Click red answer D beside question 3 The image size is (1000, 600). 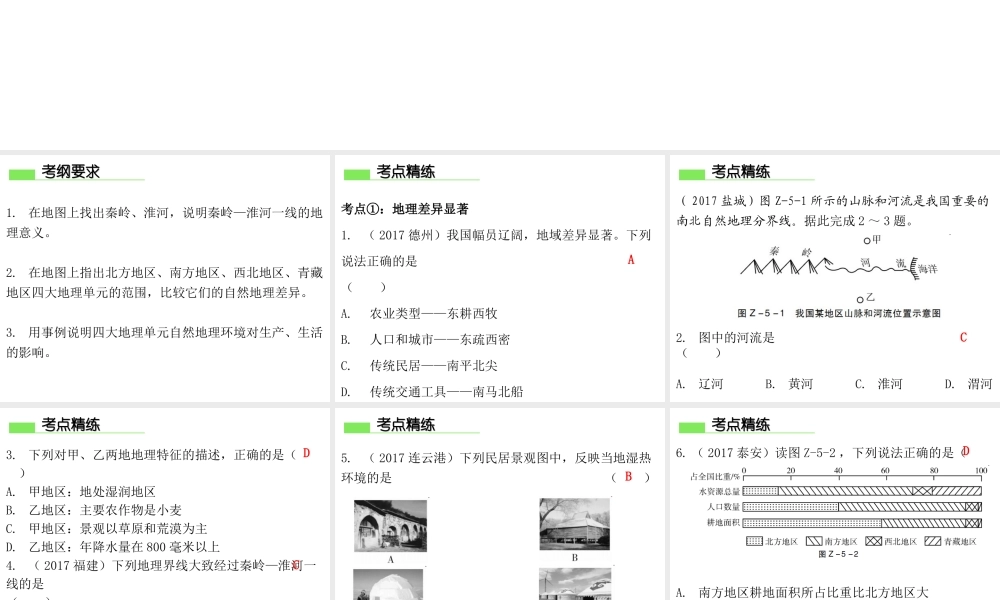307,453
